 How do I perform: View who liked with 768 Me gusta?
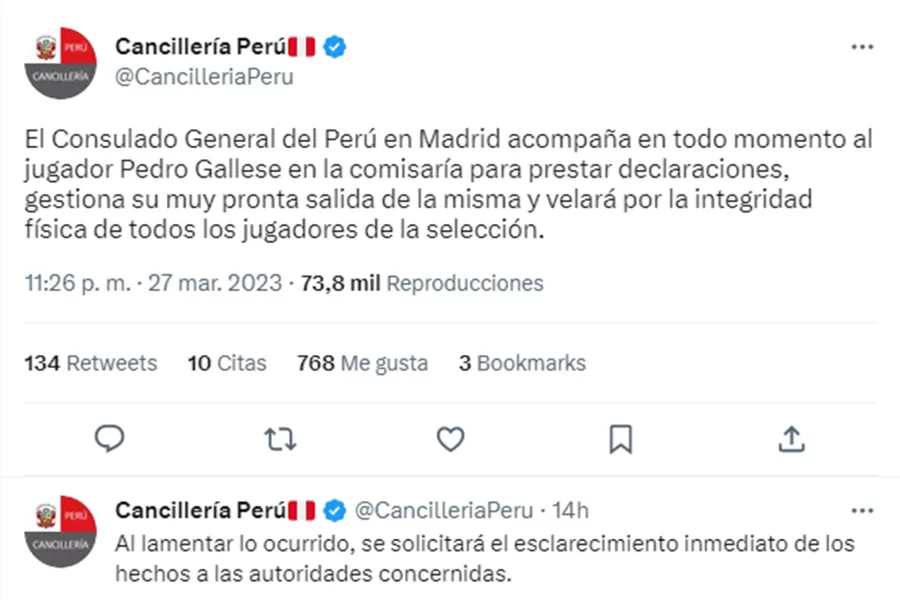click(x=362, y=363)
